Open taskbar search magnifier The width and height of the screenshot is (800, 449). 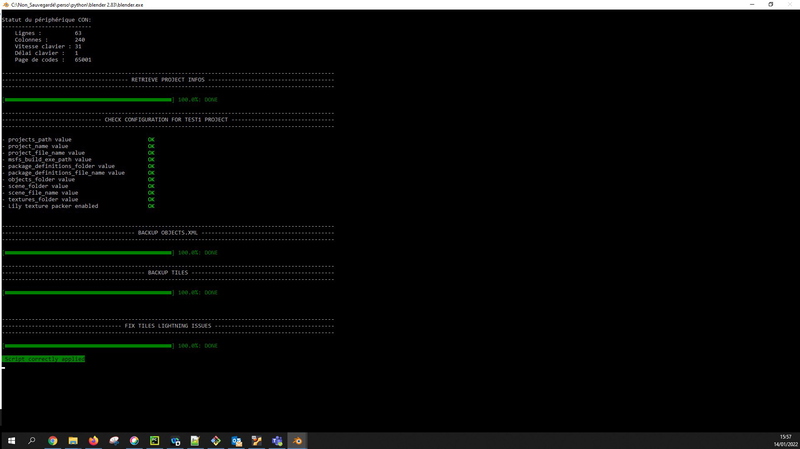tap(31, 440)
